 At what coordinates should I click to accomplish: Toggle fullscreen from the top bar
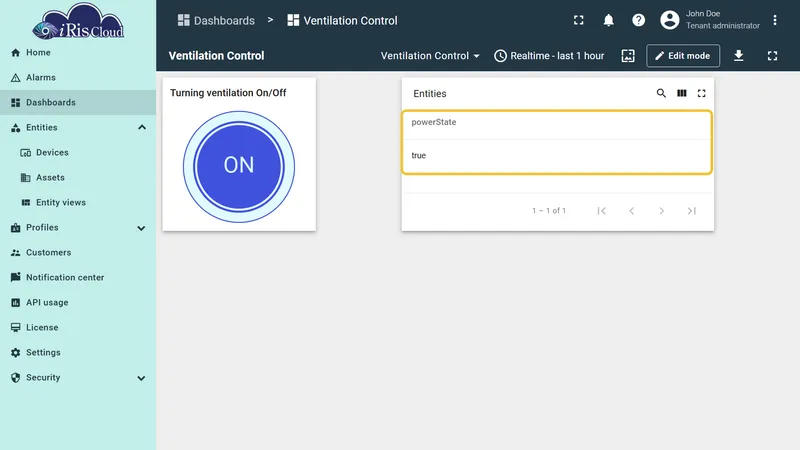579,20
